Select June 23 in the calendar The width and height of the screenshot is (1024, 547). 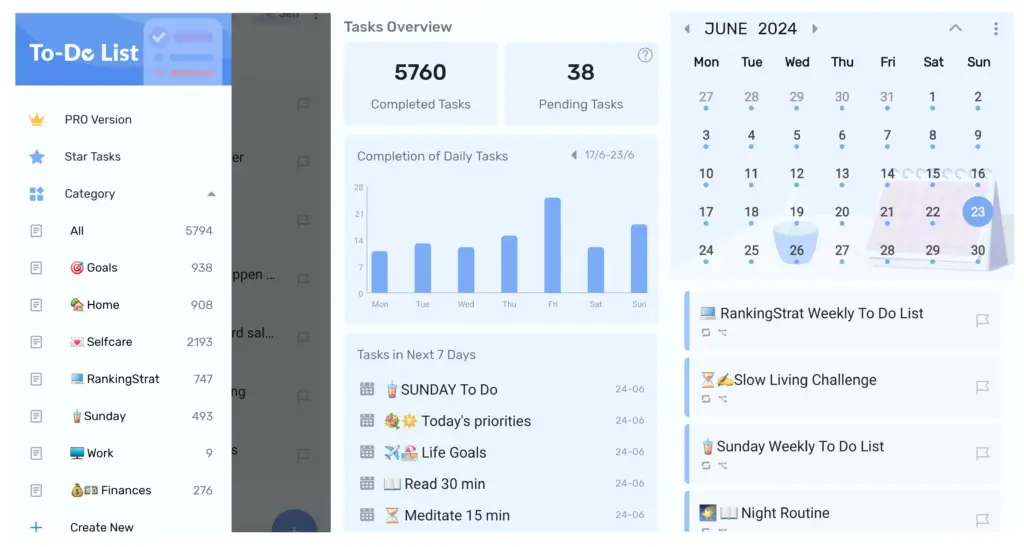point(977,211)
